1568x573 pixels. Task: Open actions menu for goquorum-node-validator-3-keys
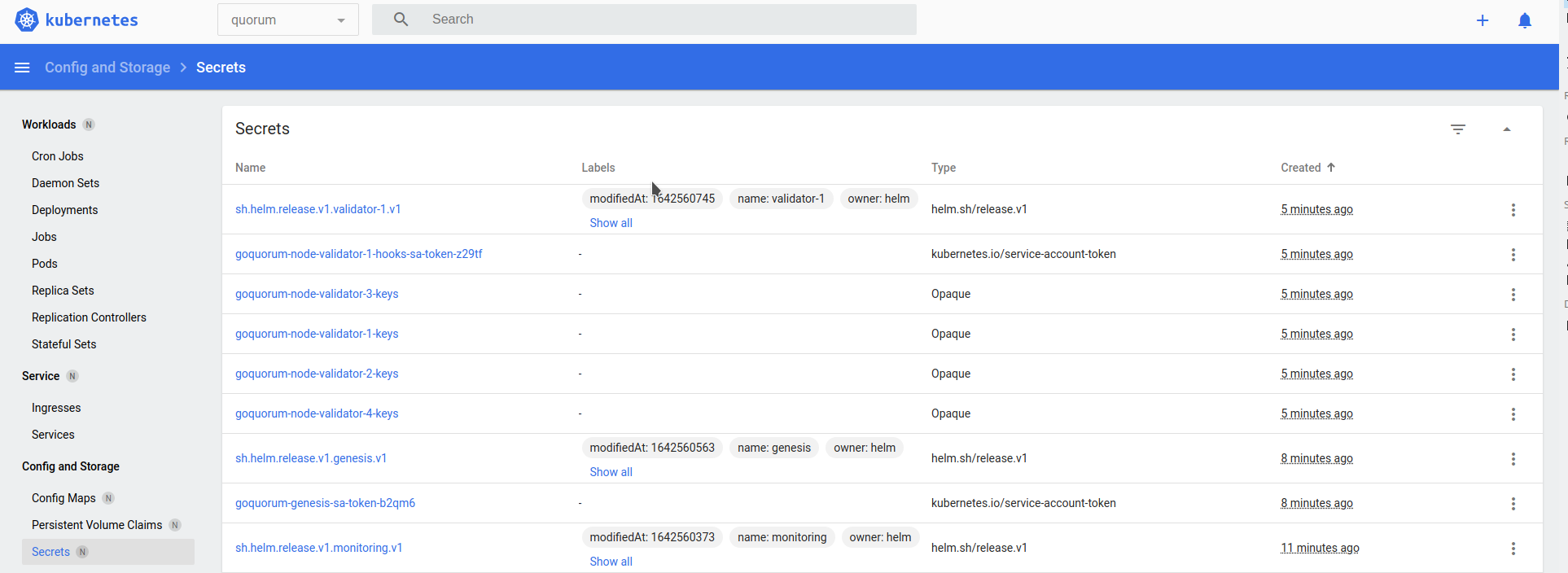point(1513,295)
